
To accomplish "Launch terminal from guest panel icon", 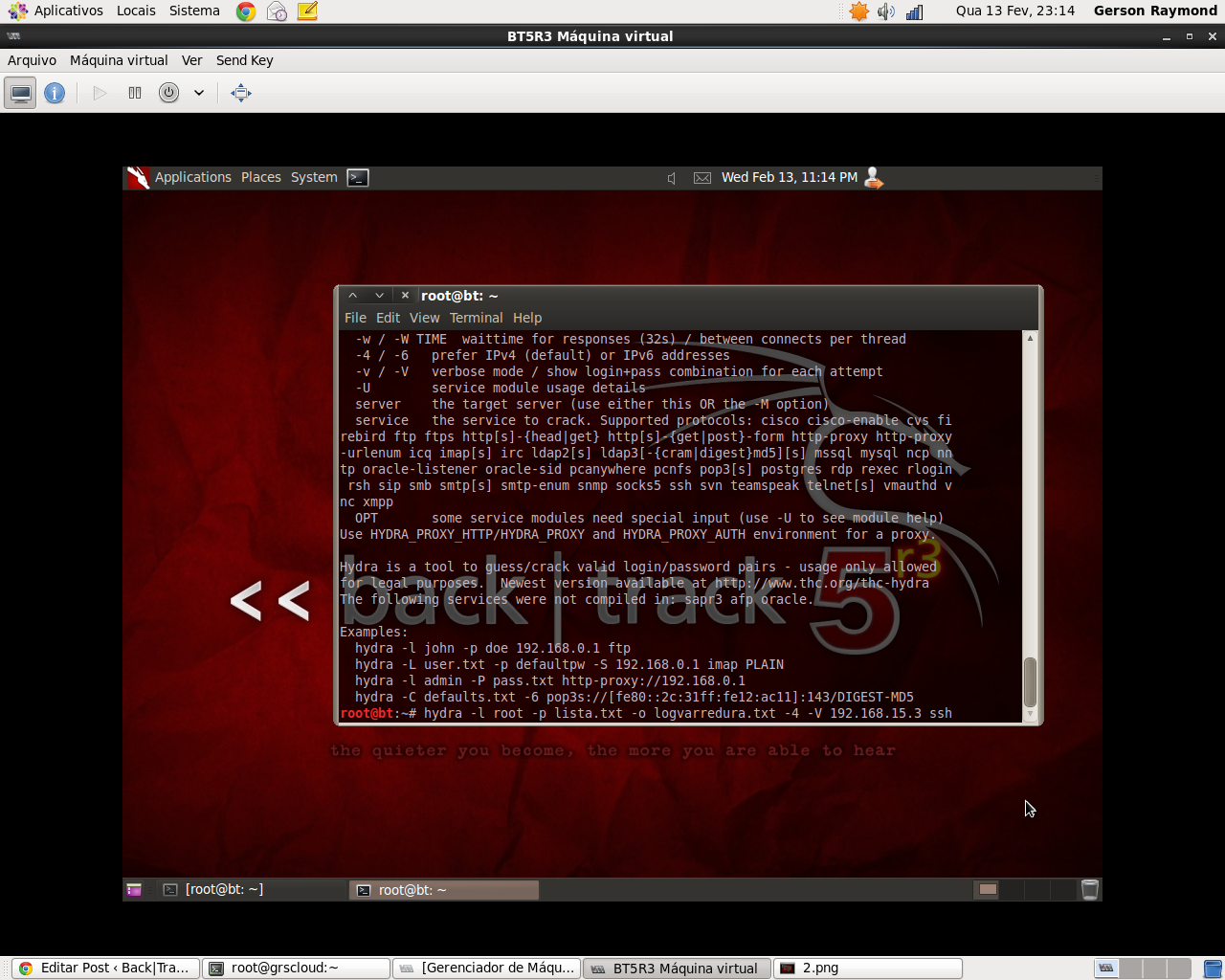I will pyautogui.click(x=358, y=177).
